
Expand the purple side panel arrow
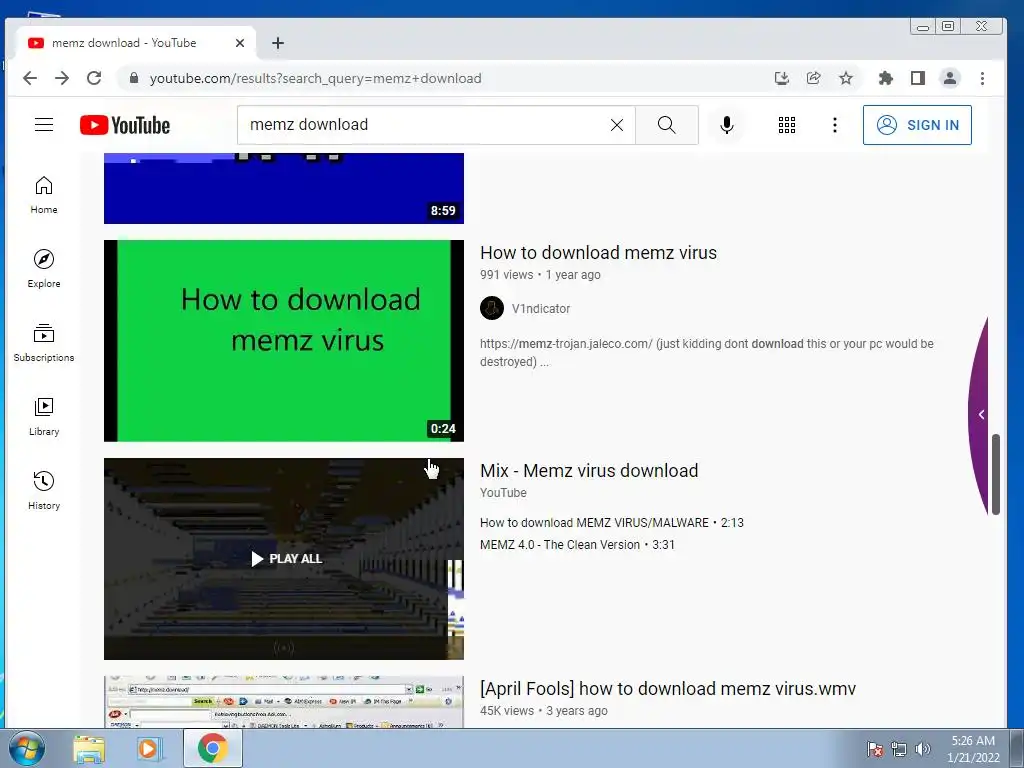point(981,415)
